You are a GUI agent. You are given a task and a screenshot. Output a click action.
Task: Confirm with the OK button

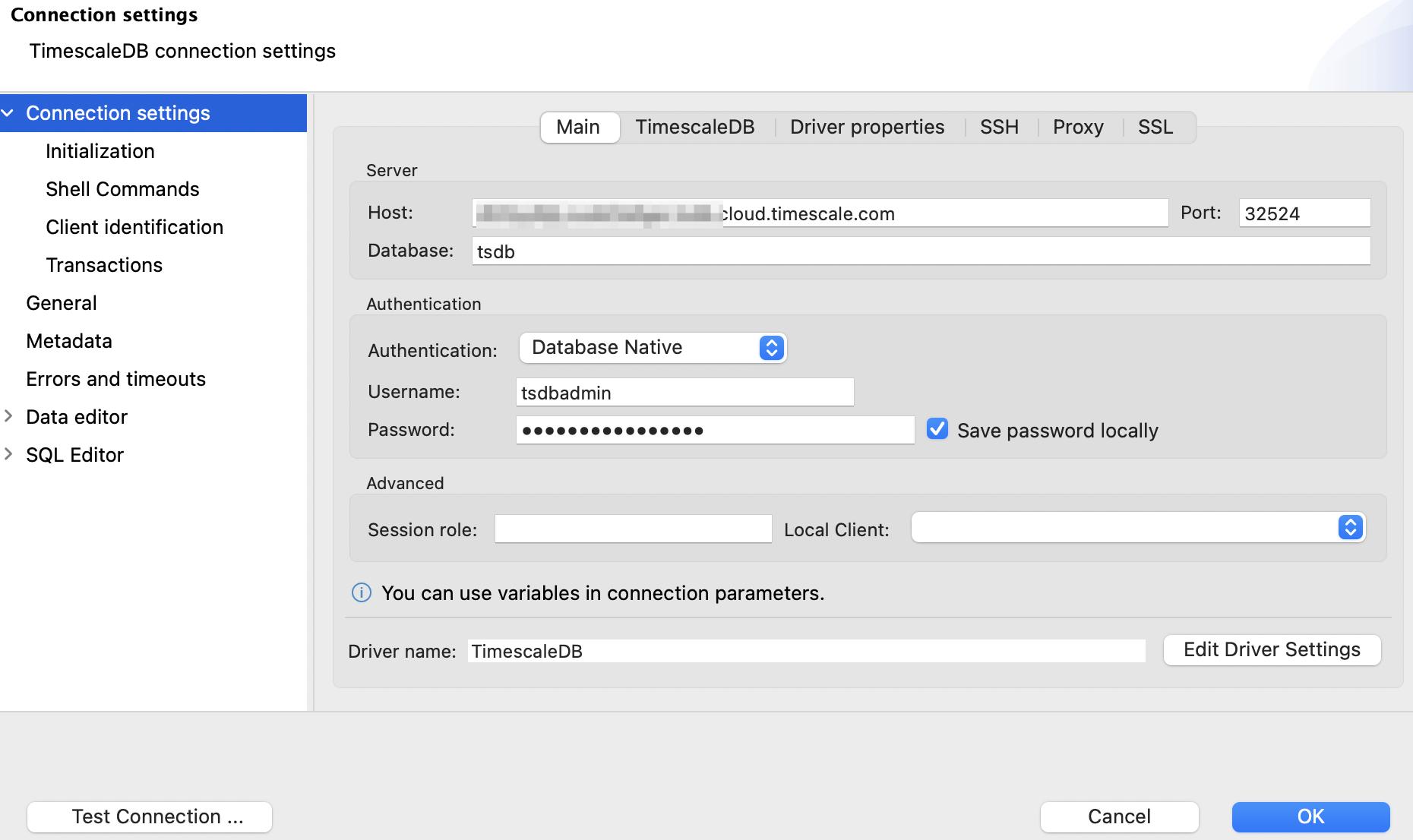point(1310,816)
